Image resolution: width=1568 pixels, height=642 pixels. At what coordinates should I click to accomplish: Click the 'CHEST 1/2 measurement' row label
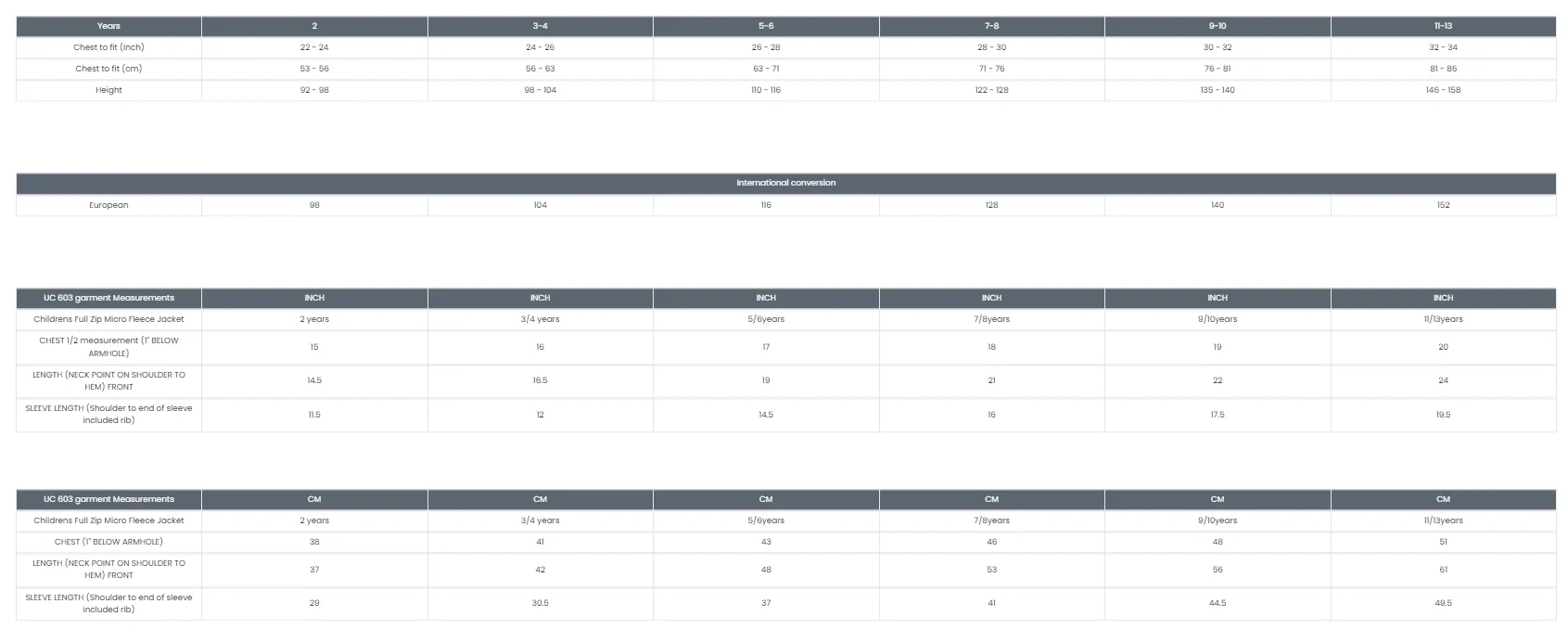point(108,347)
